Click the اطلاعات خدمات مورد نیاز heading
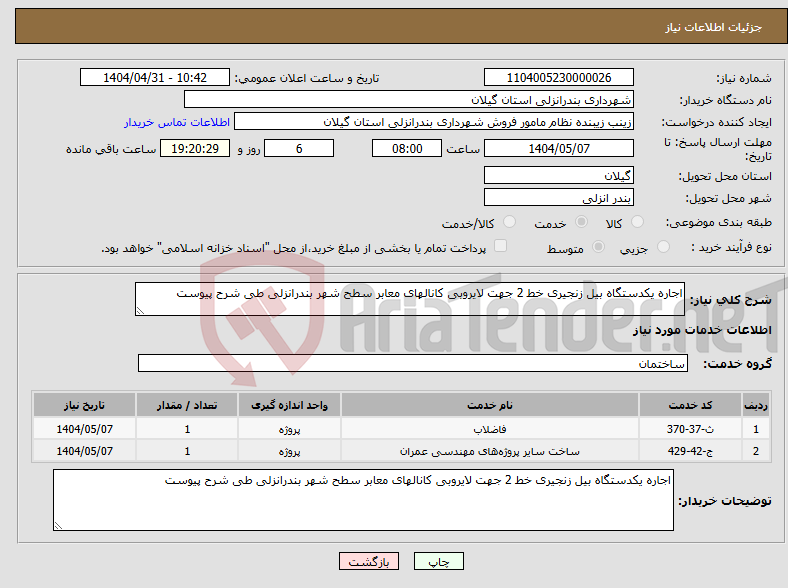Image resolution: width=788 pixels, height=588 pixels. click(702, 330)
